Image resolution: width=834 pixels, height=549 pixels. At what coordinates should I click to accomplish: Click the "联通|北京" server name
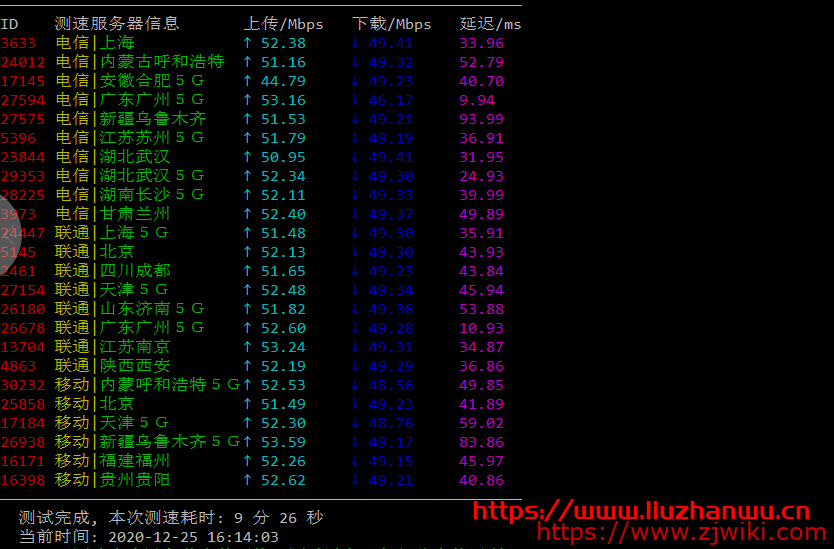tap(95, 252)
